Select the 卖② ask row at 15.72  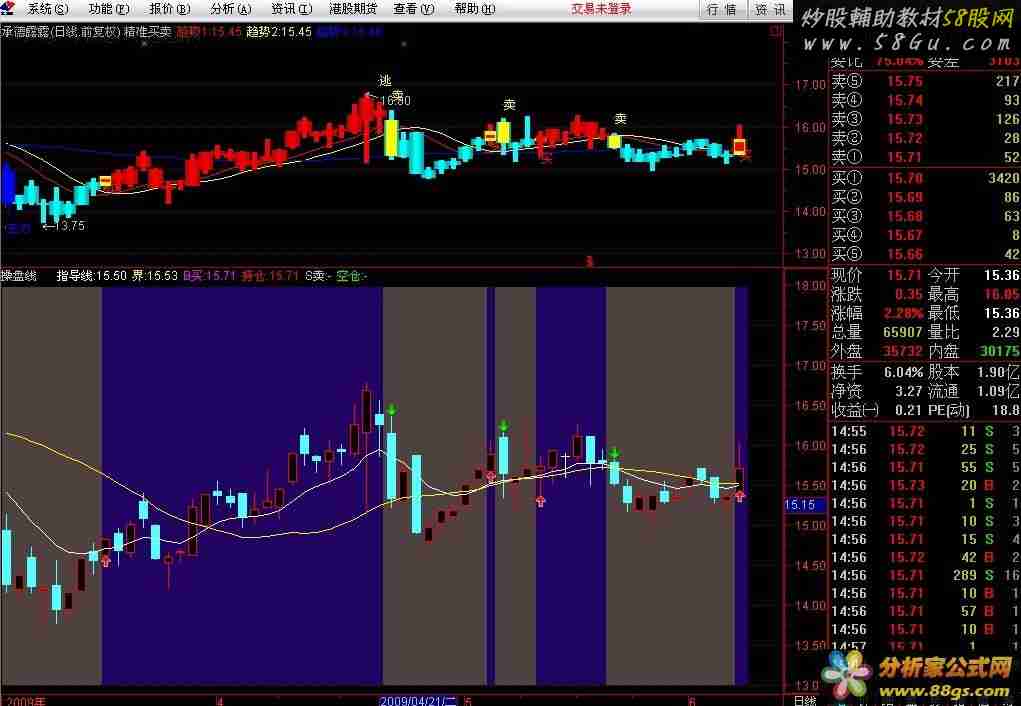pos(925,138)
